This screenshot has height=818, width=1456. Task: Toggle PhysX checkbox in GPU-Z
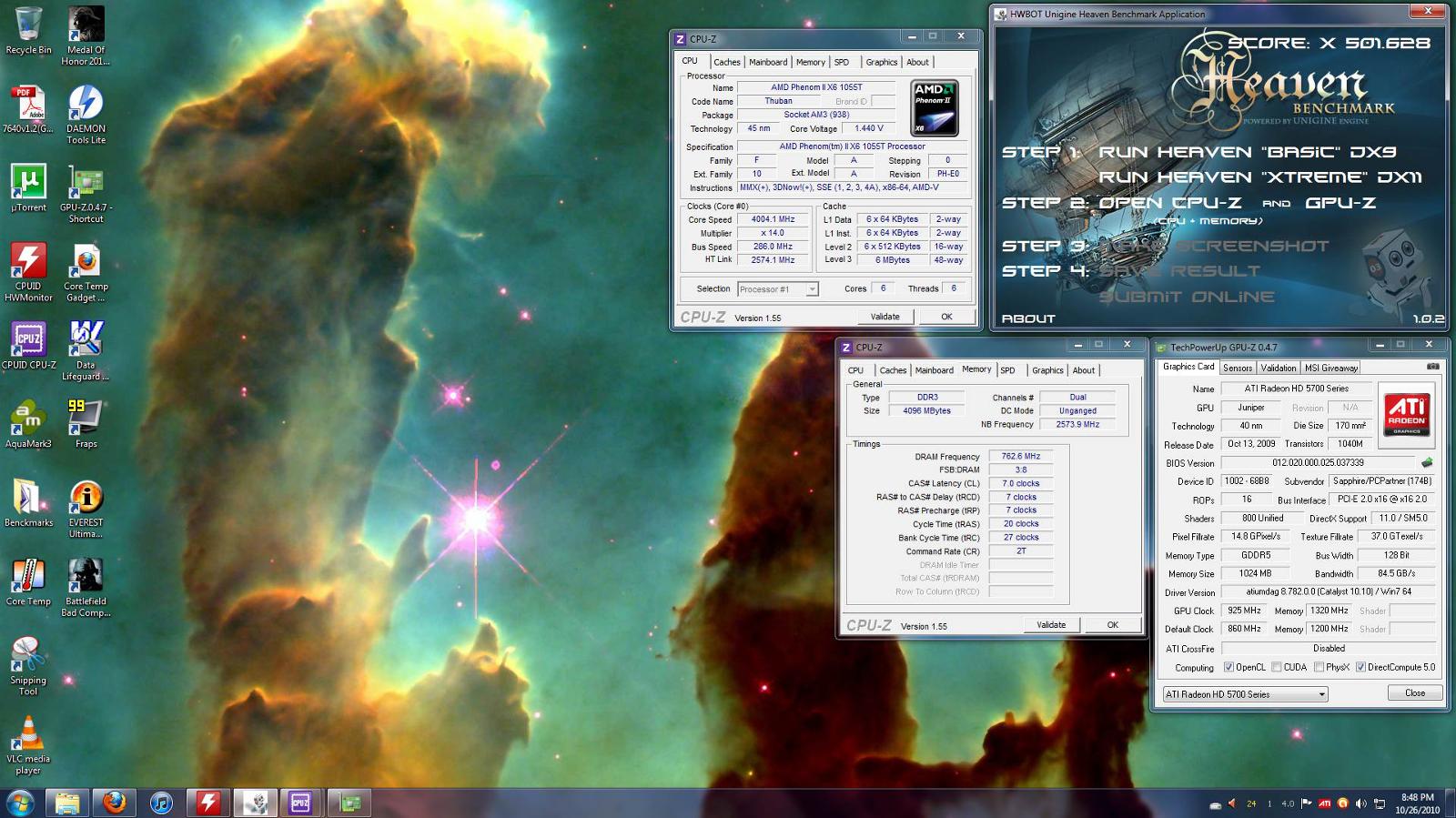coord(1319,667)
